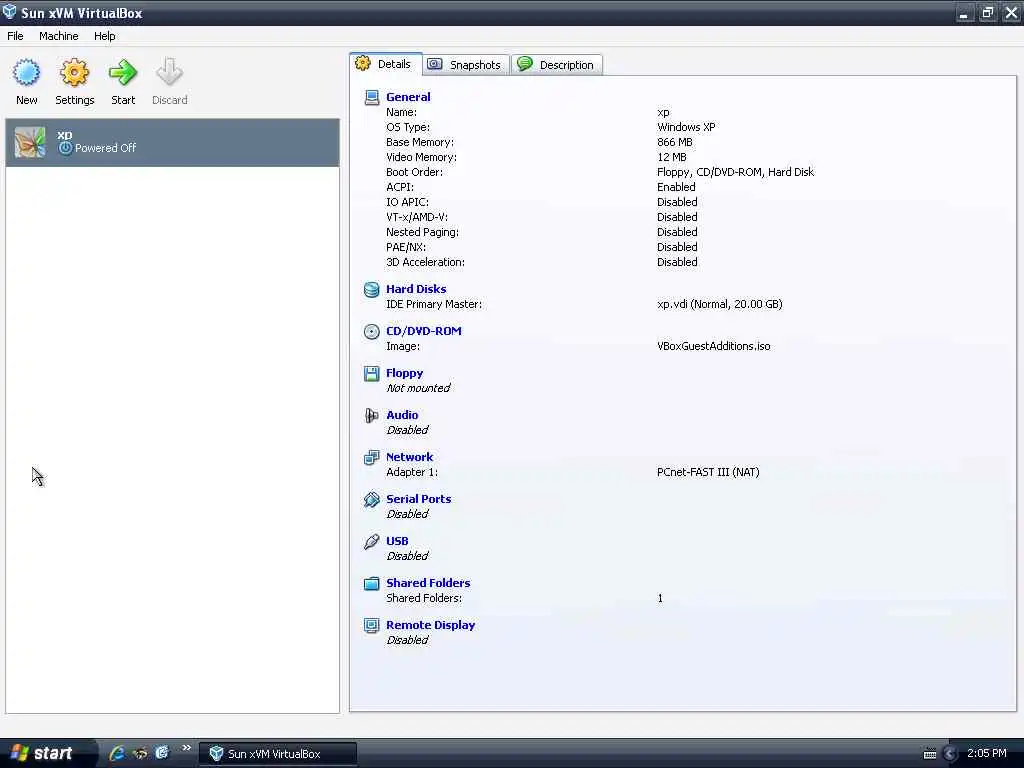
Task: Click the Snapshots tab camera icon
Action: tap(435, 64)
